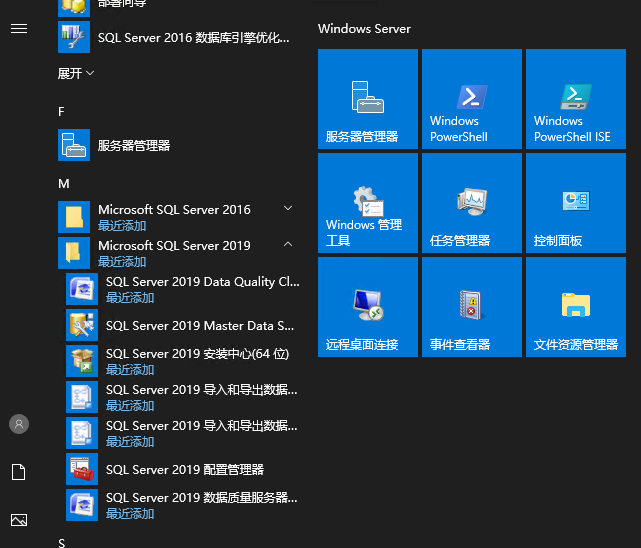This screenshot has height=548, width=641.
Task: Click SQL Server 2019 数据质量服务器 icon
Action: coord(82,505)
